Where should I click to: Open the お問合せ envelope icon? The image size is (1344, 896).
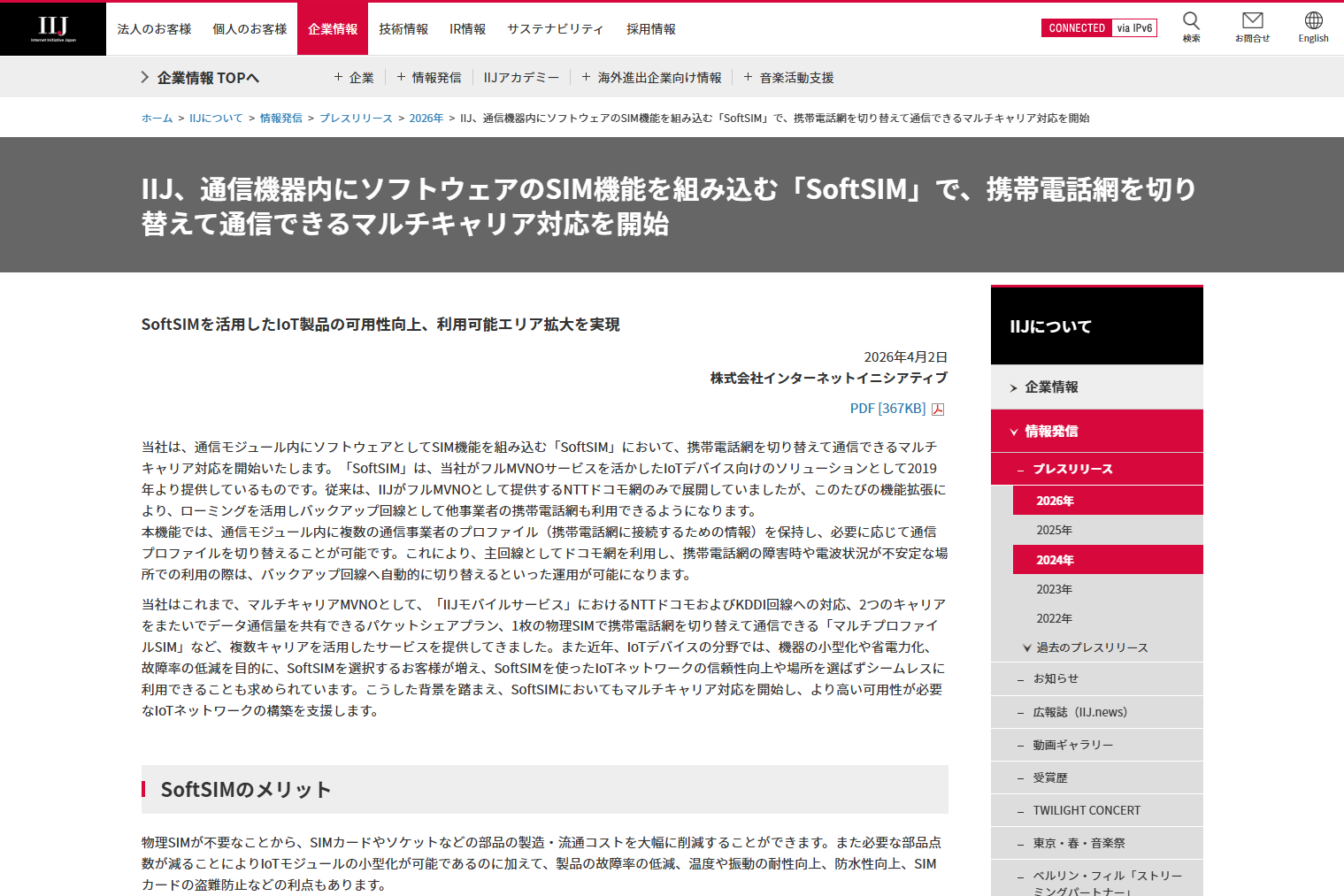point(1252,27)
